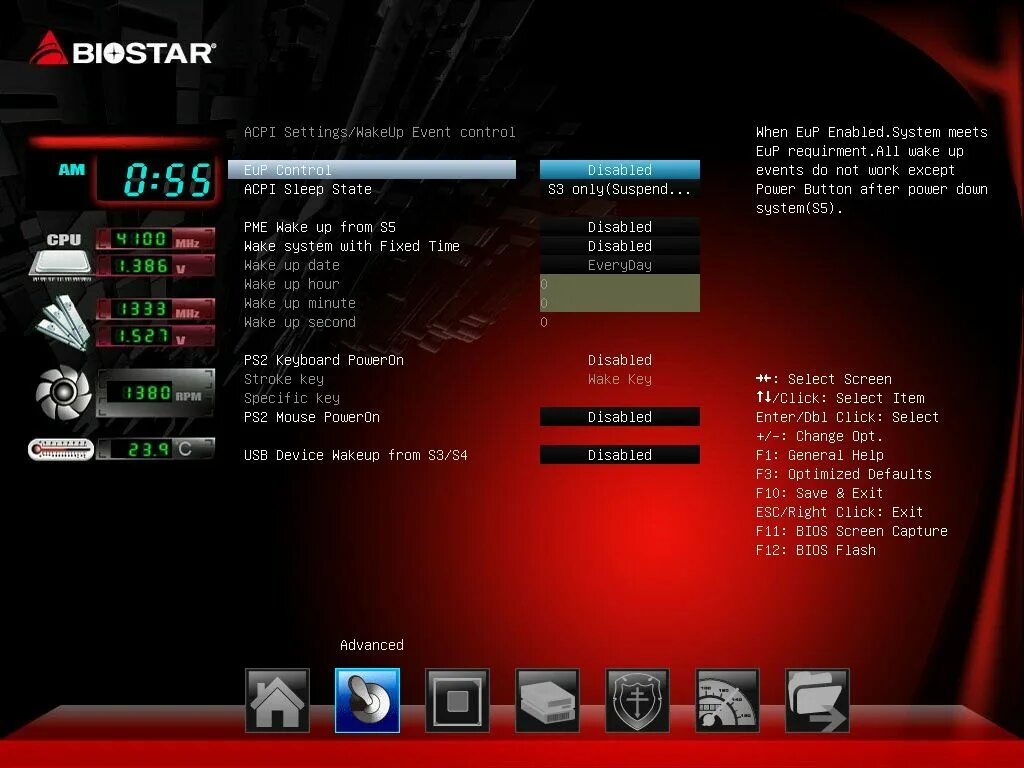Screen dimensions: 1024x768
Task: Click the fan icon
Action: (x=63, y=392)
